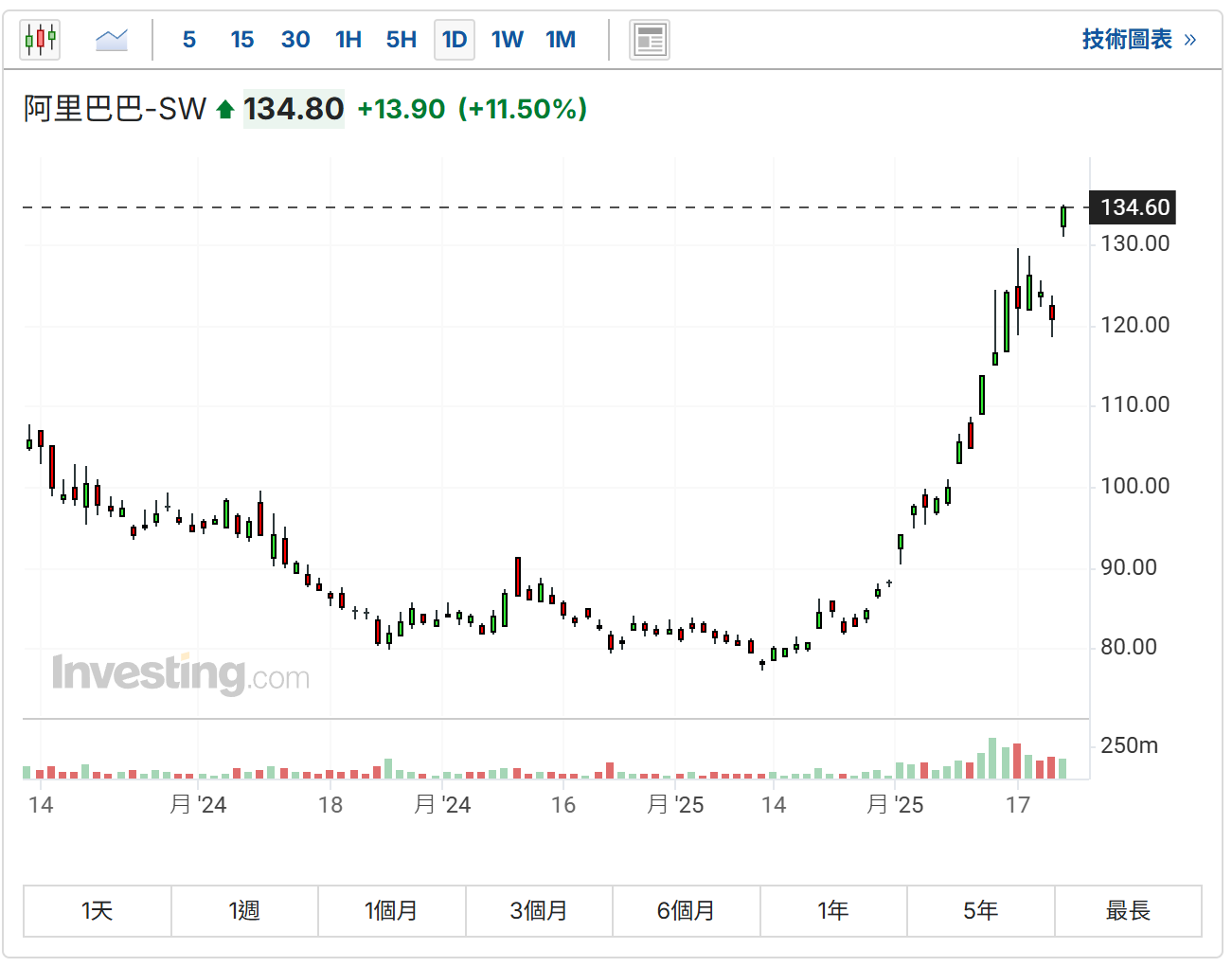The image size is (1232, 967).
Task: Click the 18 date axis label
Action: click(330, 805)
